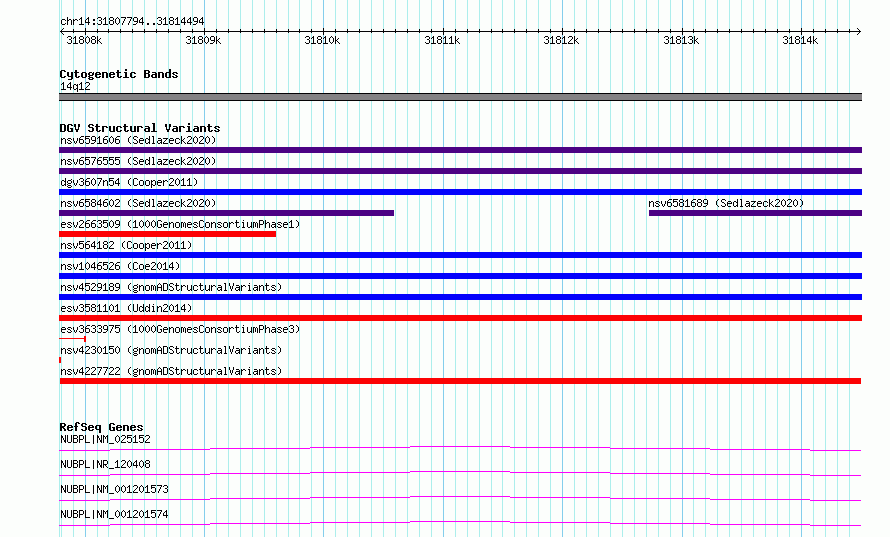Click the nsv564182 (Cooper2011) label
The width and height of the screenshot is (890, 537).
(126, 245)
